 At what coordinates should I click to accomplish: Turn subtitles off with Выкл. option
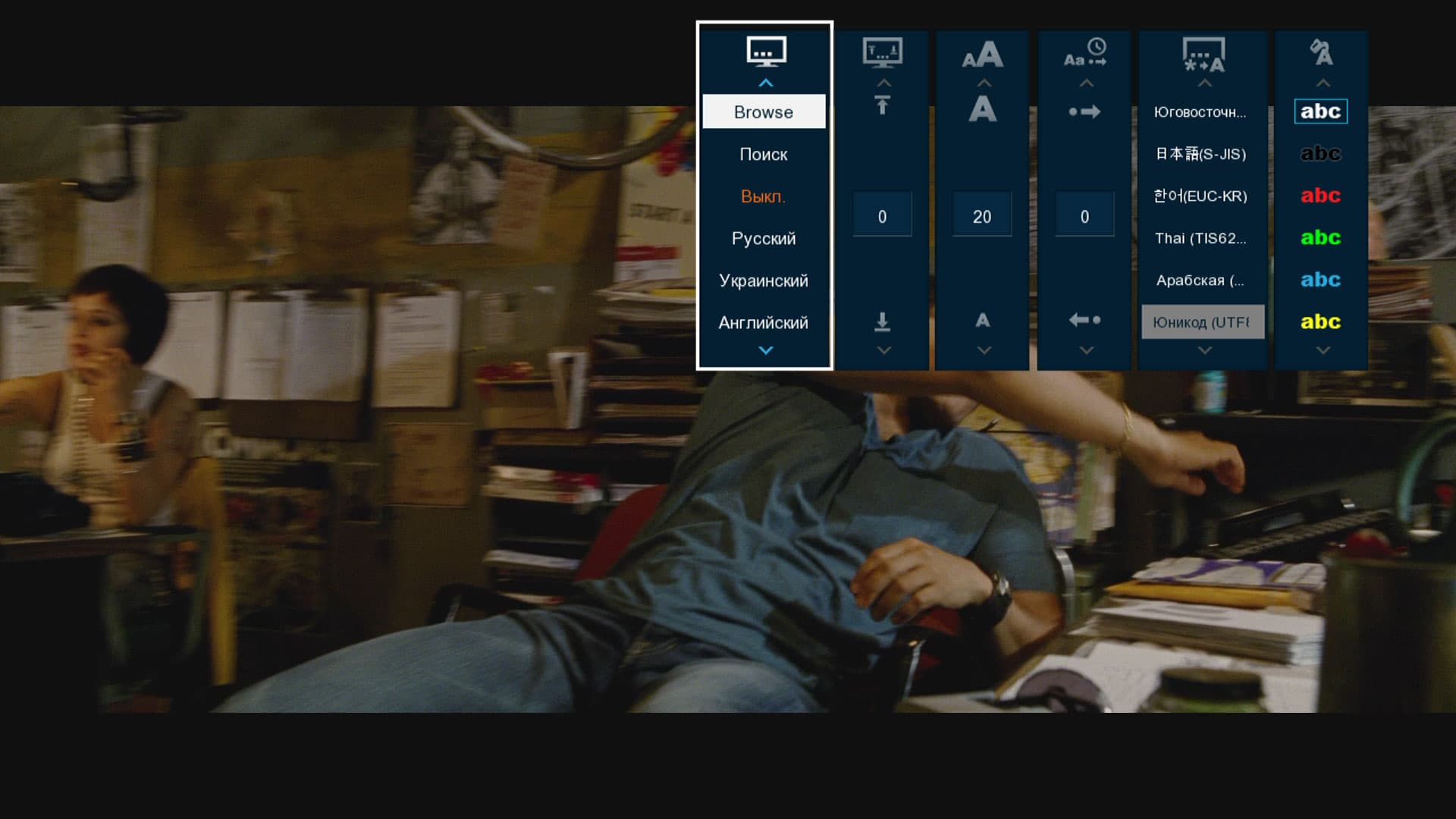763,196
